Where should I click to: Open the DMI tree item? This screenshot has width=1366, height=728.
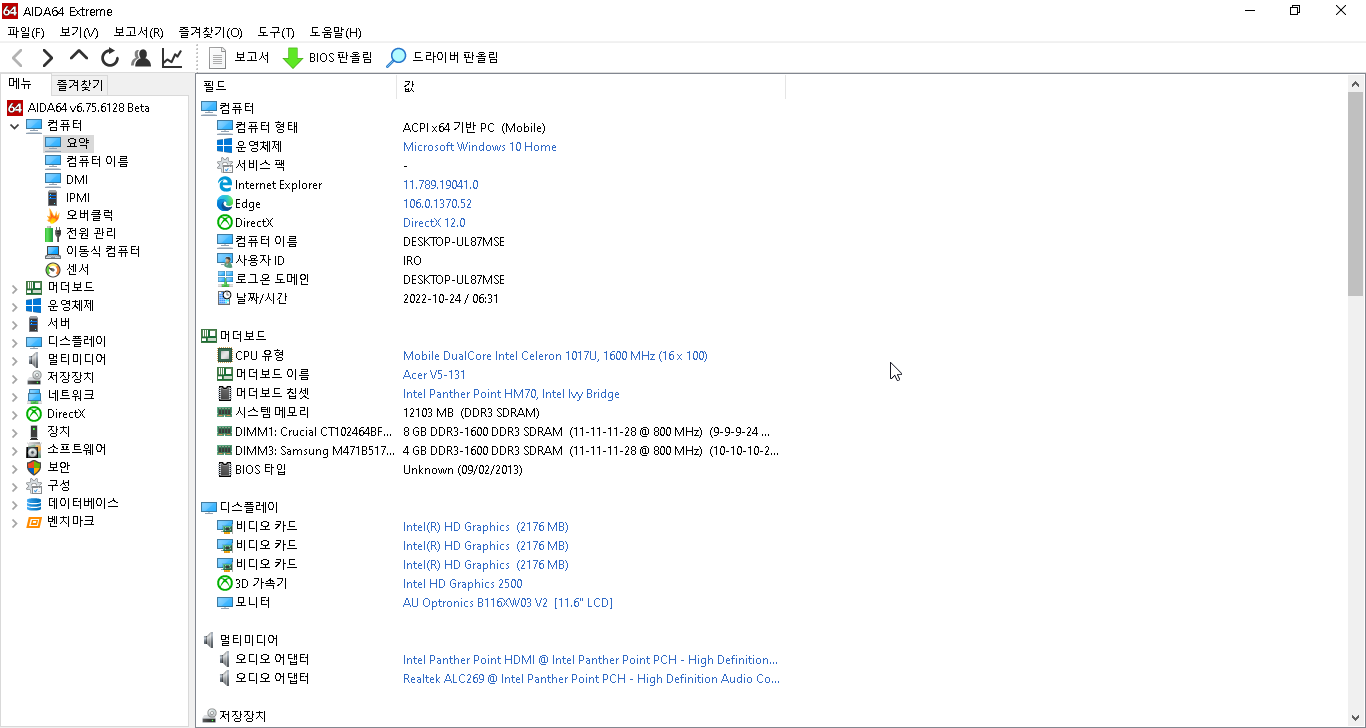(x=66, y=179)
